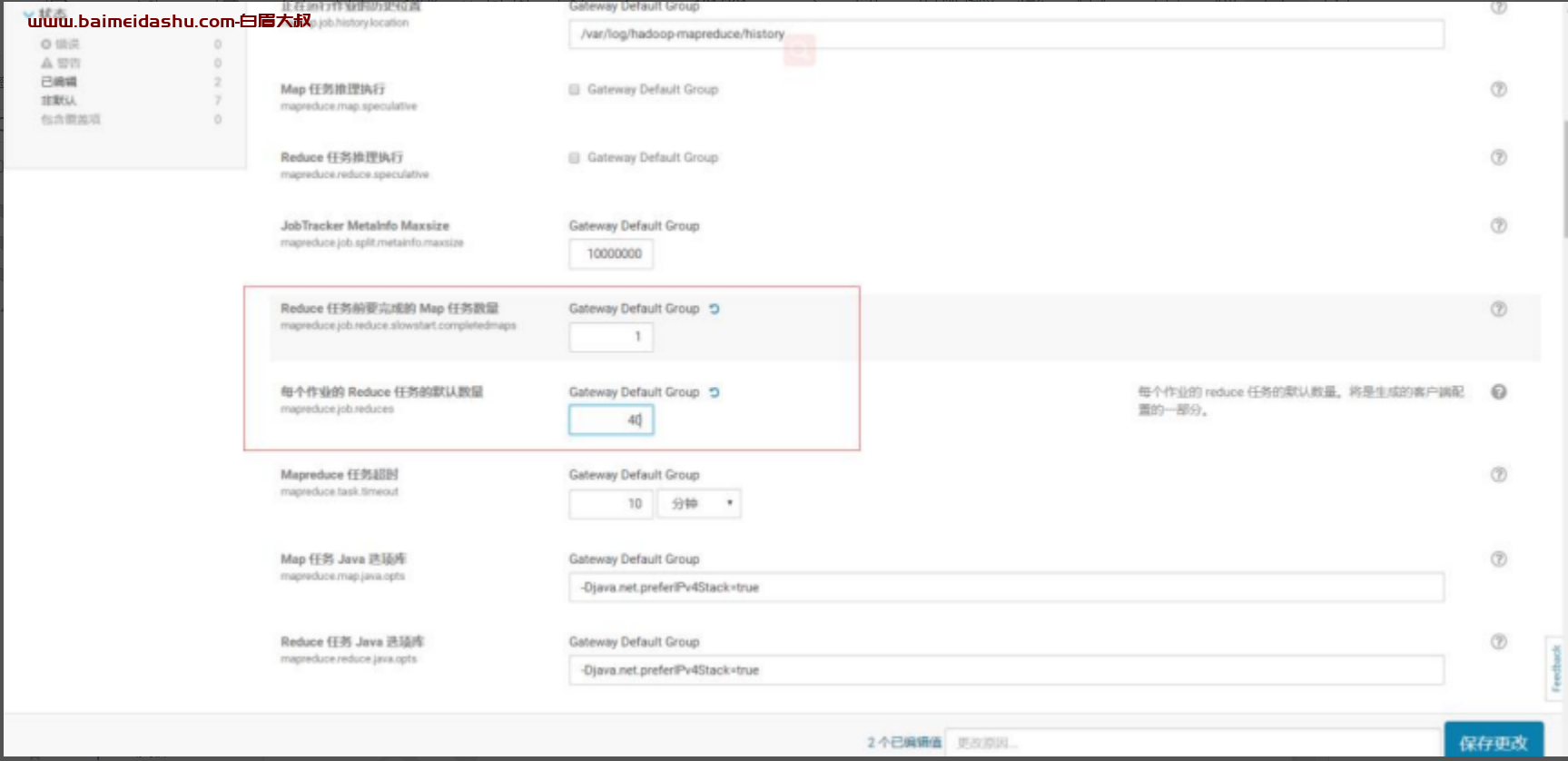Filter by 错误 status icon
The width and height of the screenshot is (1568, 761).
46,44
